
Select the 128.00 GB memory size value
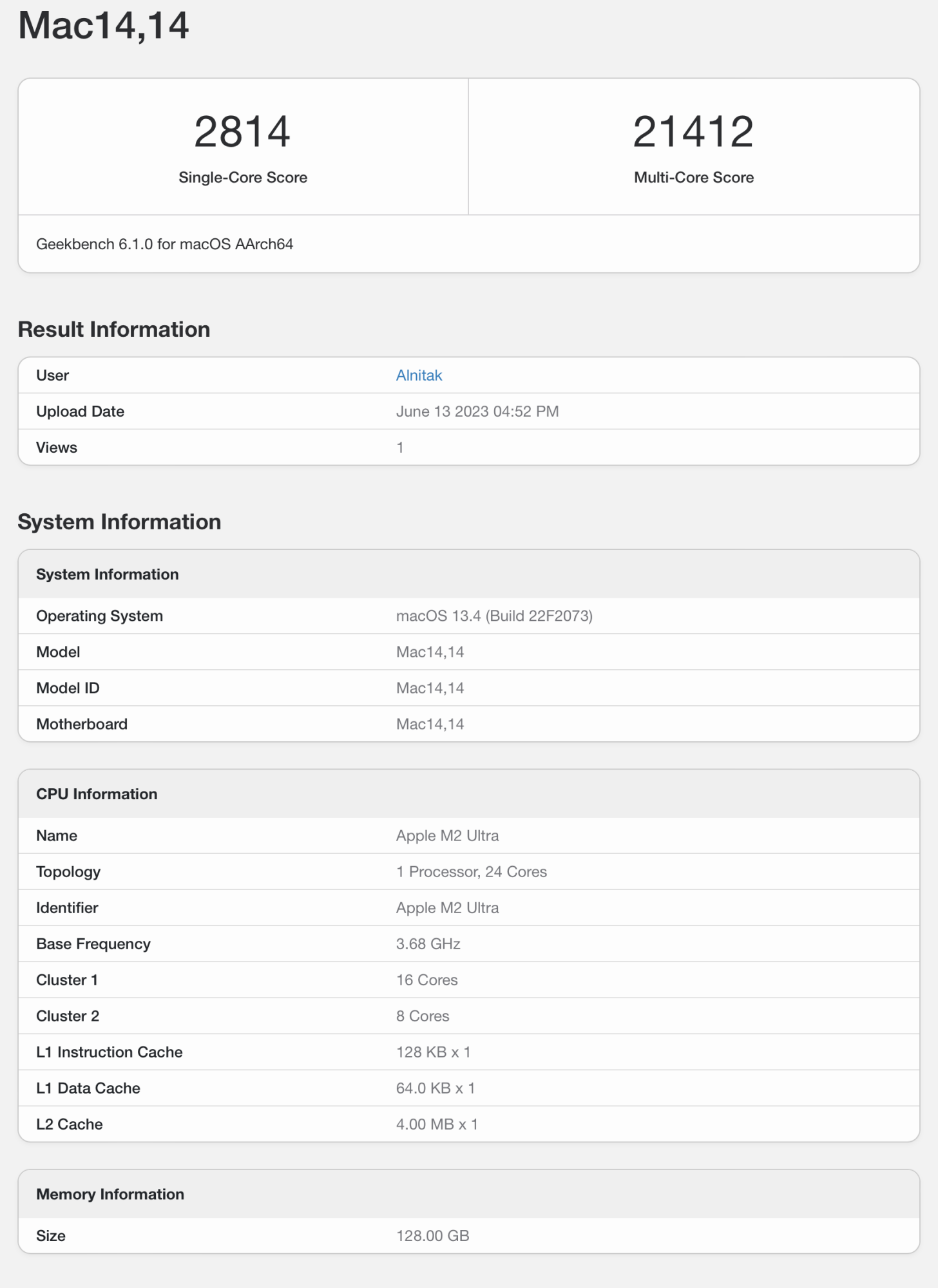tap(432, 1236)
